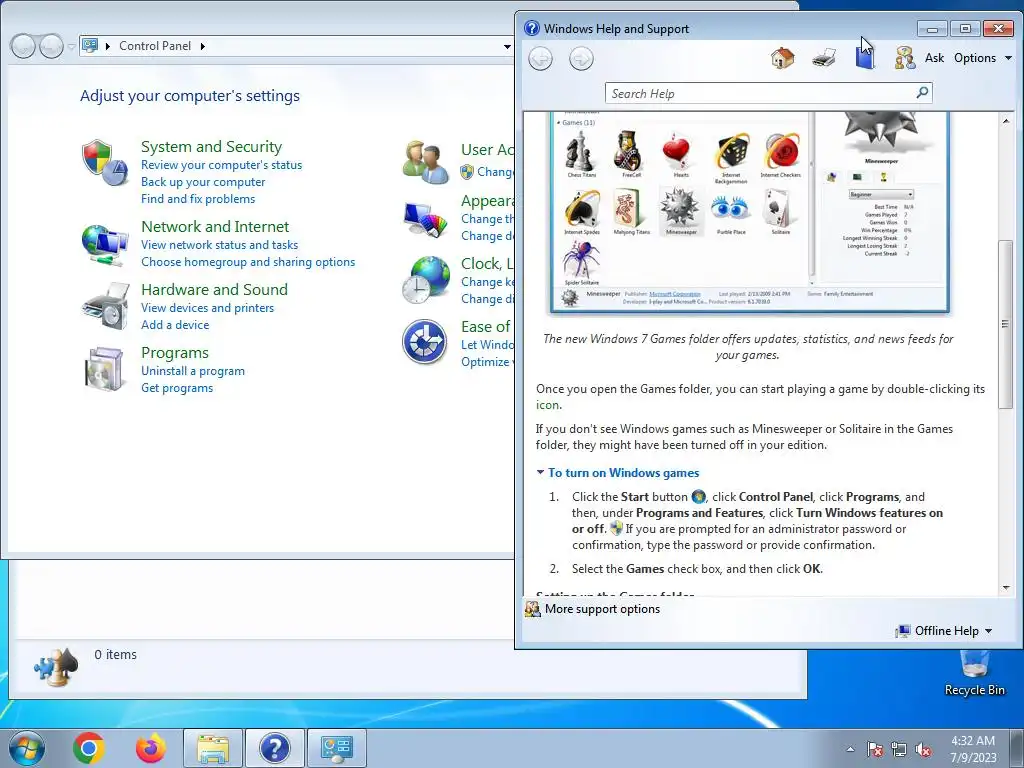Open Google Chrome from the taskbar
This screenshot has height=768, width=1024.
coord(89,748)
